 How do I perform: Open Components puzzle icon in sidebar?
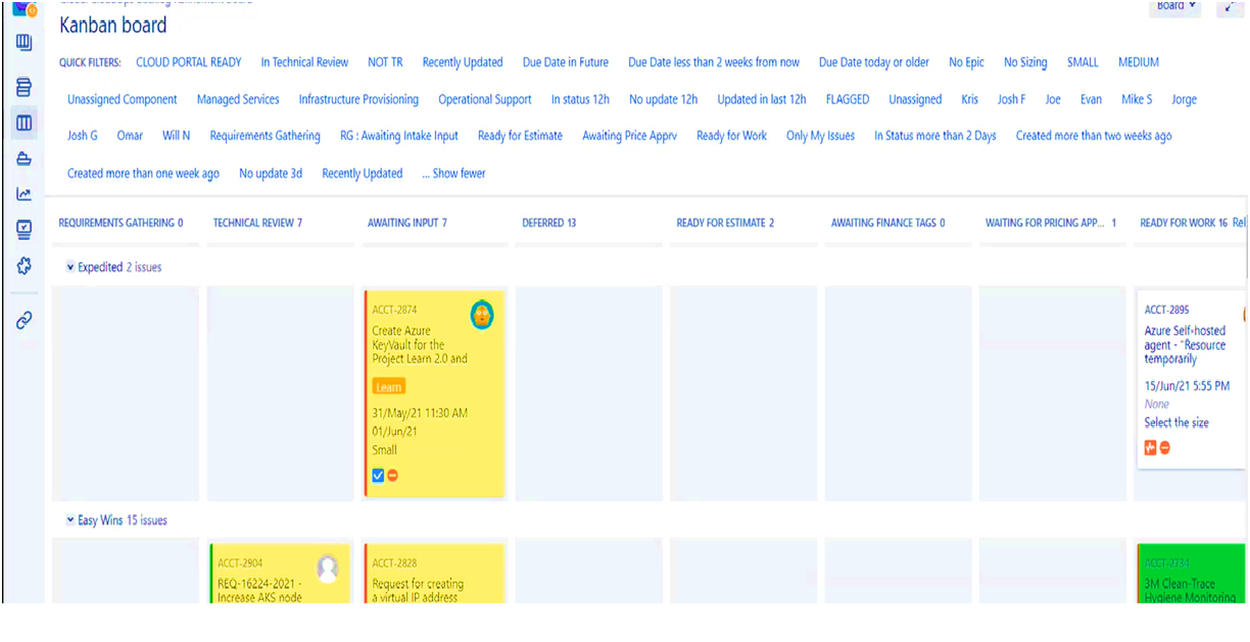click(x=24, y=266)
